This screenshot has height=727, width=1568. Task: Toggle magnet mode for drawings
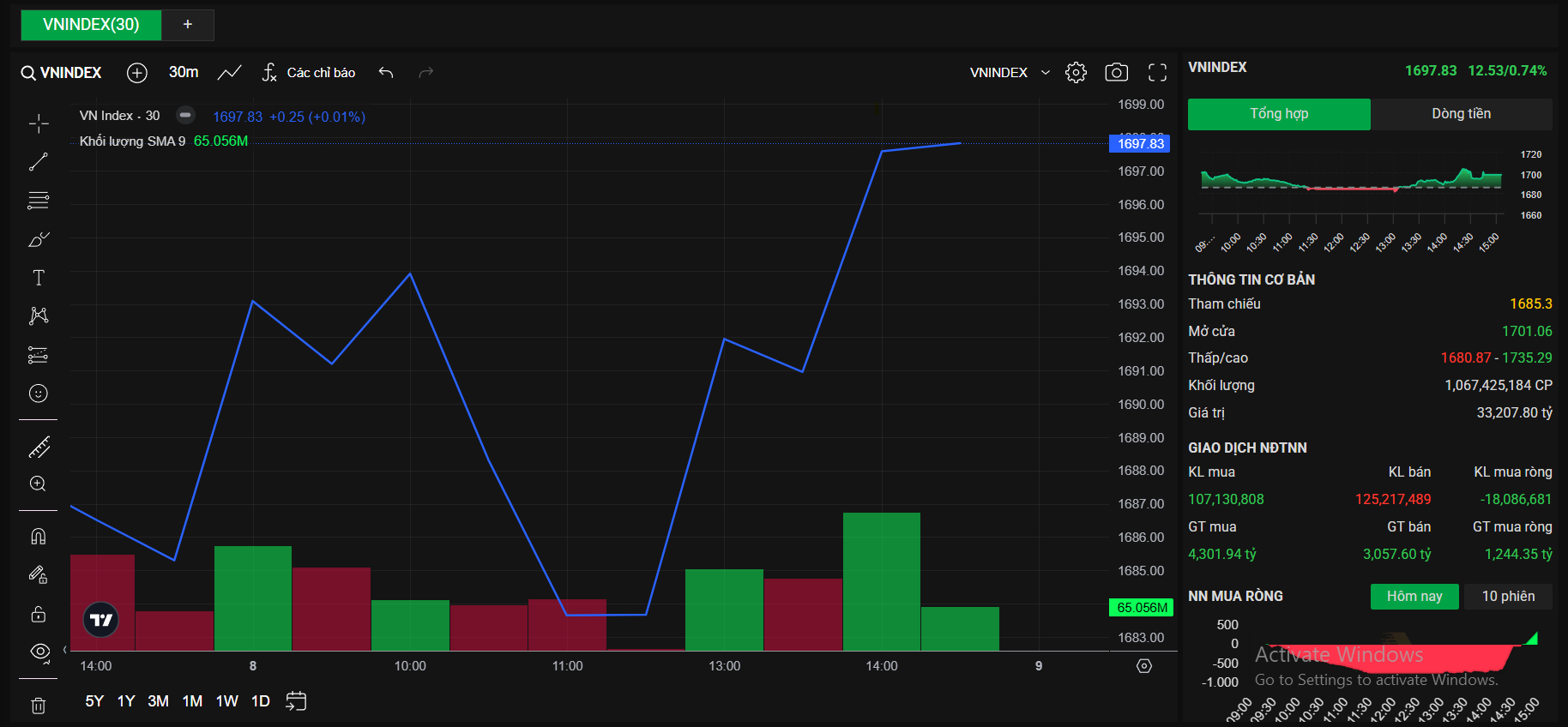tap(39, 537)
